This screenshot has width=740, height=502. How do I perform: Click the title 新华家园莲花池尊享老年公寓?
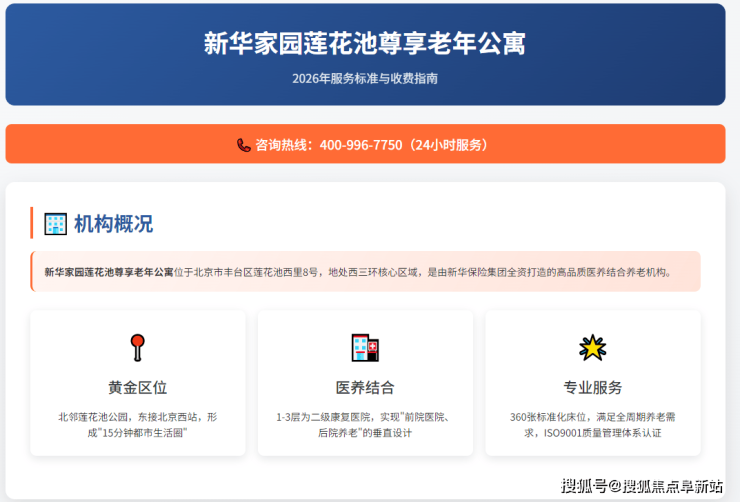[x=365, y=43]
